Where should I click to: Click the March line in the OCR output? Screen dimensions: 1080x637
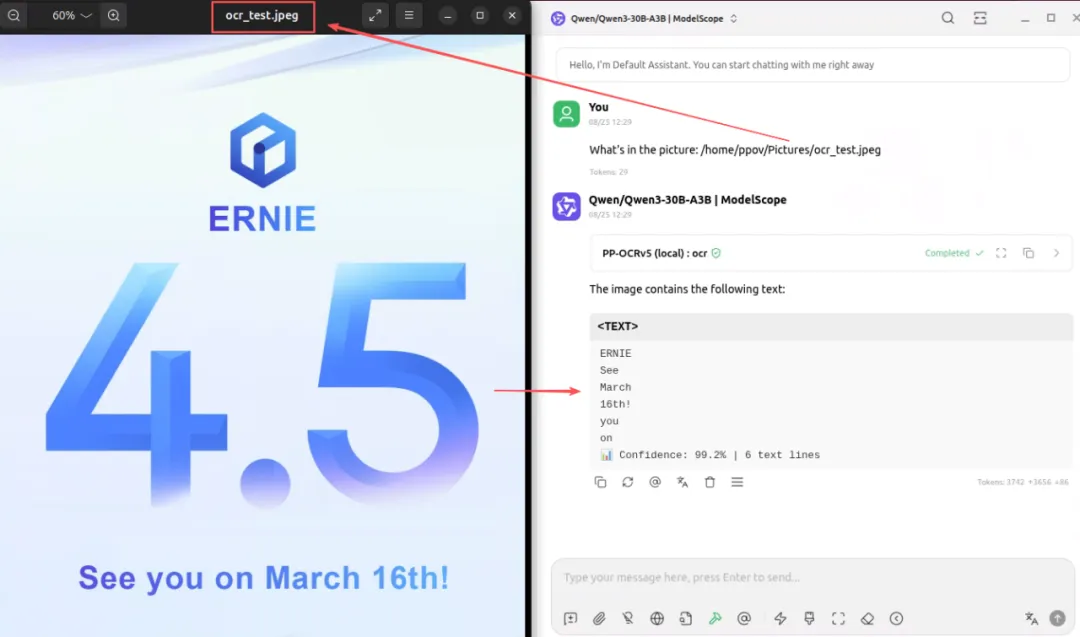[x=615, y=387]
